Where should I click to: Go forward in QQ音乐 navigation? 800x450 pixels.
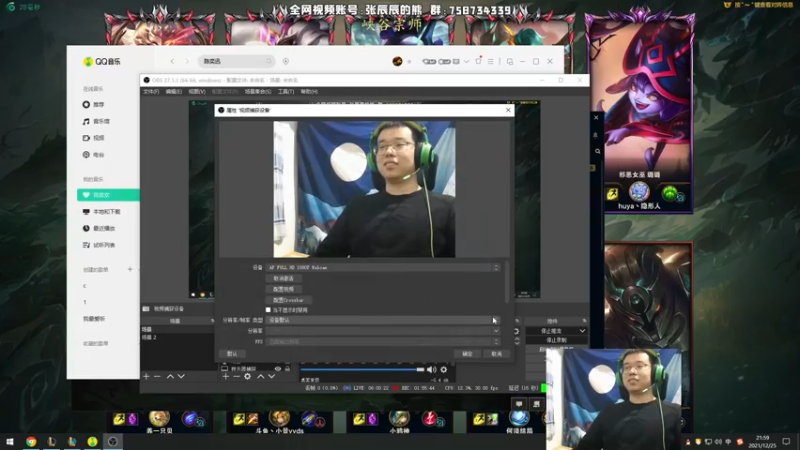(187, 61)
